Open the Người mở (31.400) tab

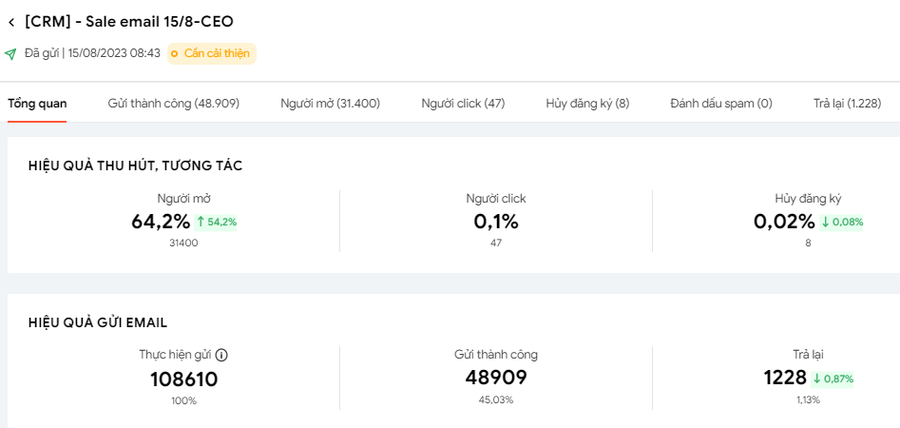(330, 104)
